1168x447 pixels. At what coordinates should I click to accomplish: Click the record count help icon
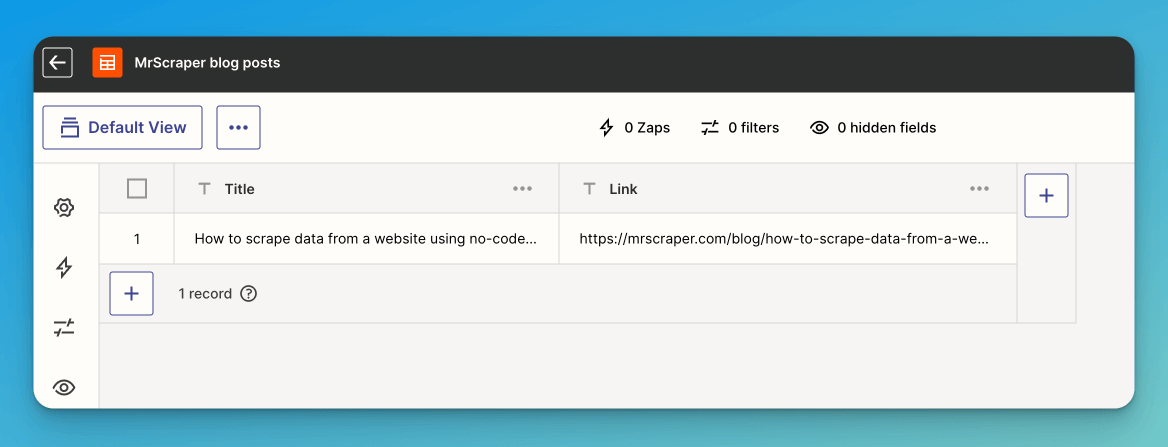coord(249,294)
